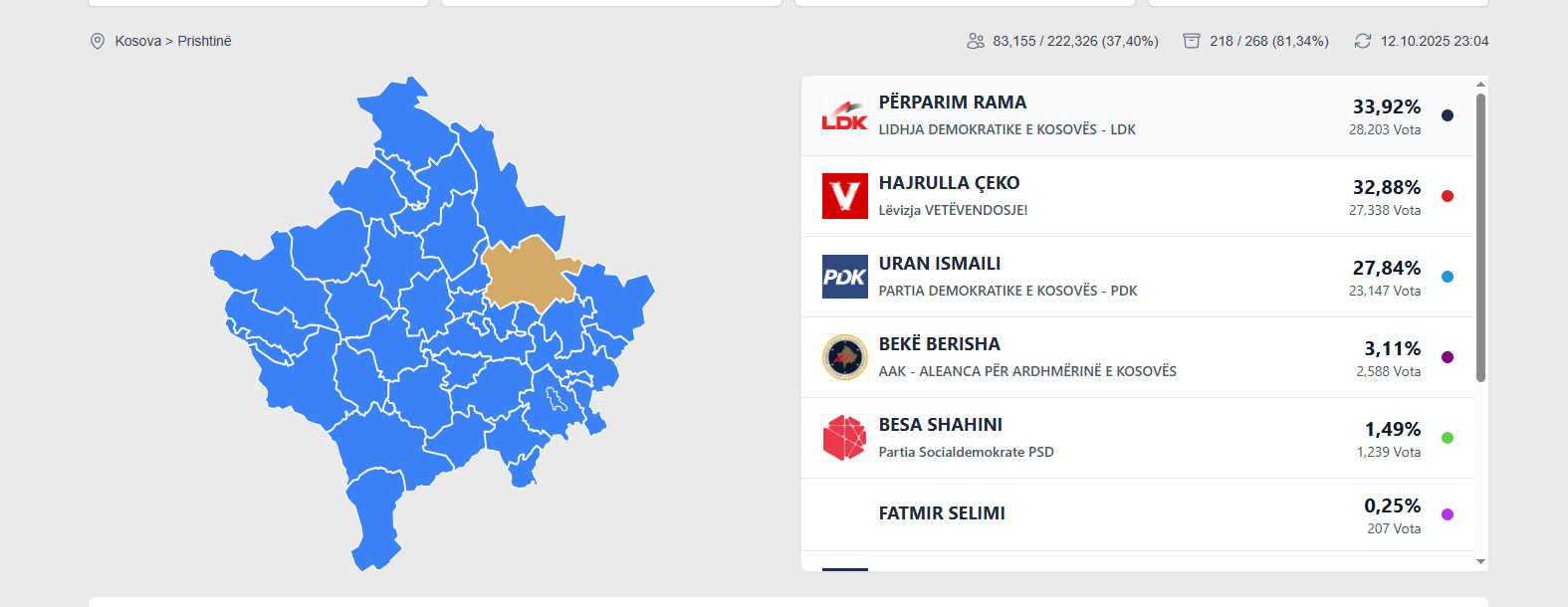Click the PSD party logo
Screen dimensions: 1568x607
coord(844,438)
